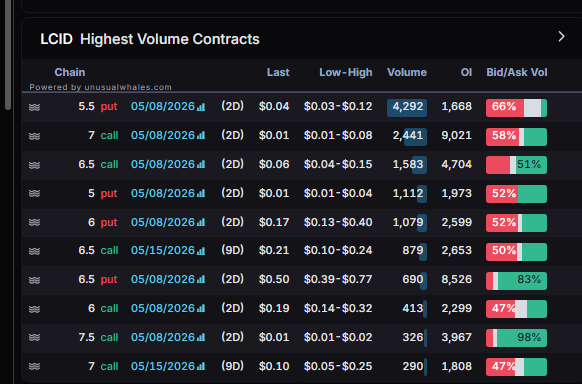Viewport: 582px width, 384px height.
Task: Sort by the Volume column header
Action: (x=407, y=72)
